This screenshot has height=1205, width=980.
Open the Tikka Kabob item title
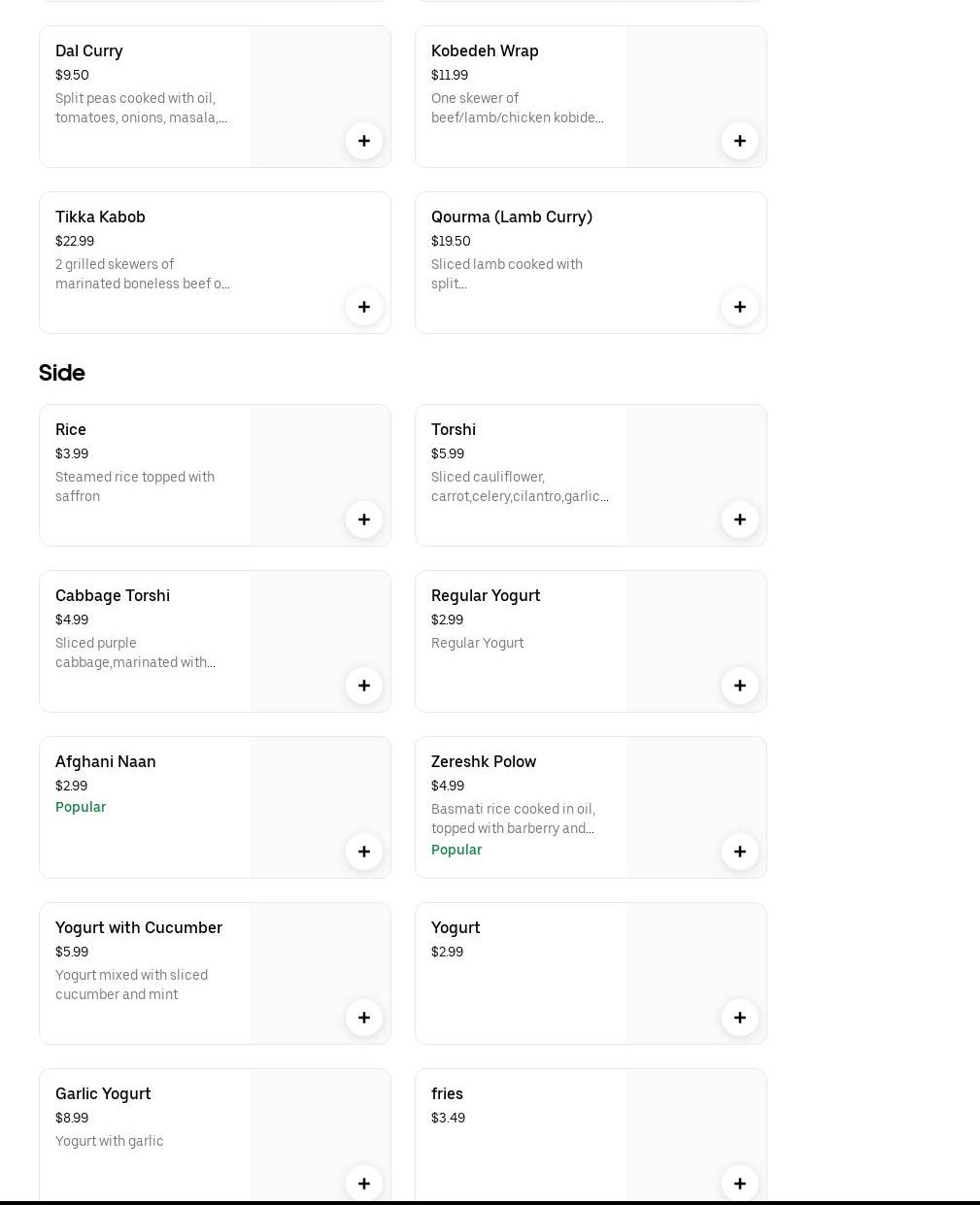click(100, 217)
